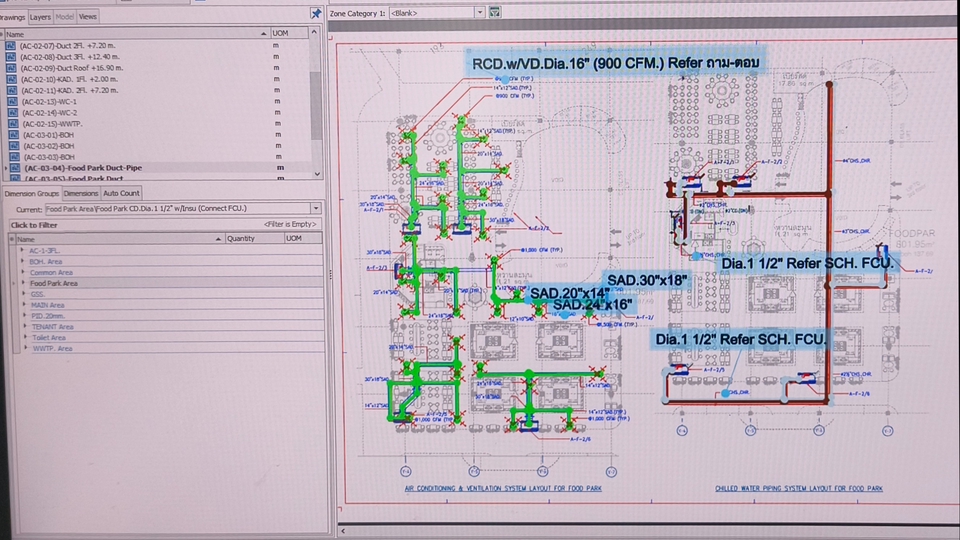This screenshot has height=540, width=960.
Task: Expand the Food Park Area group
Action: point(23,283)
